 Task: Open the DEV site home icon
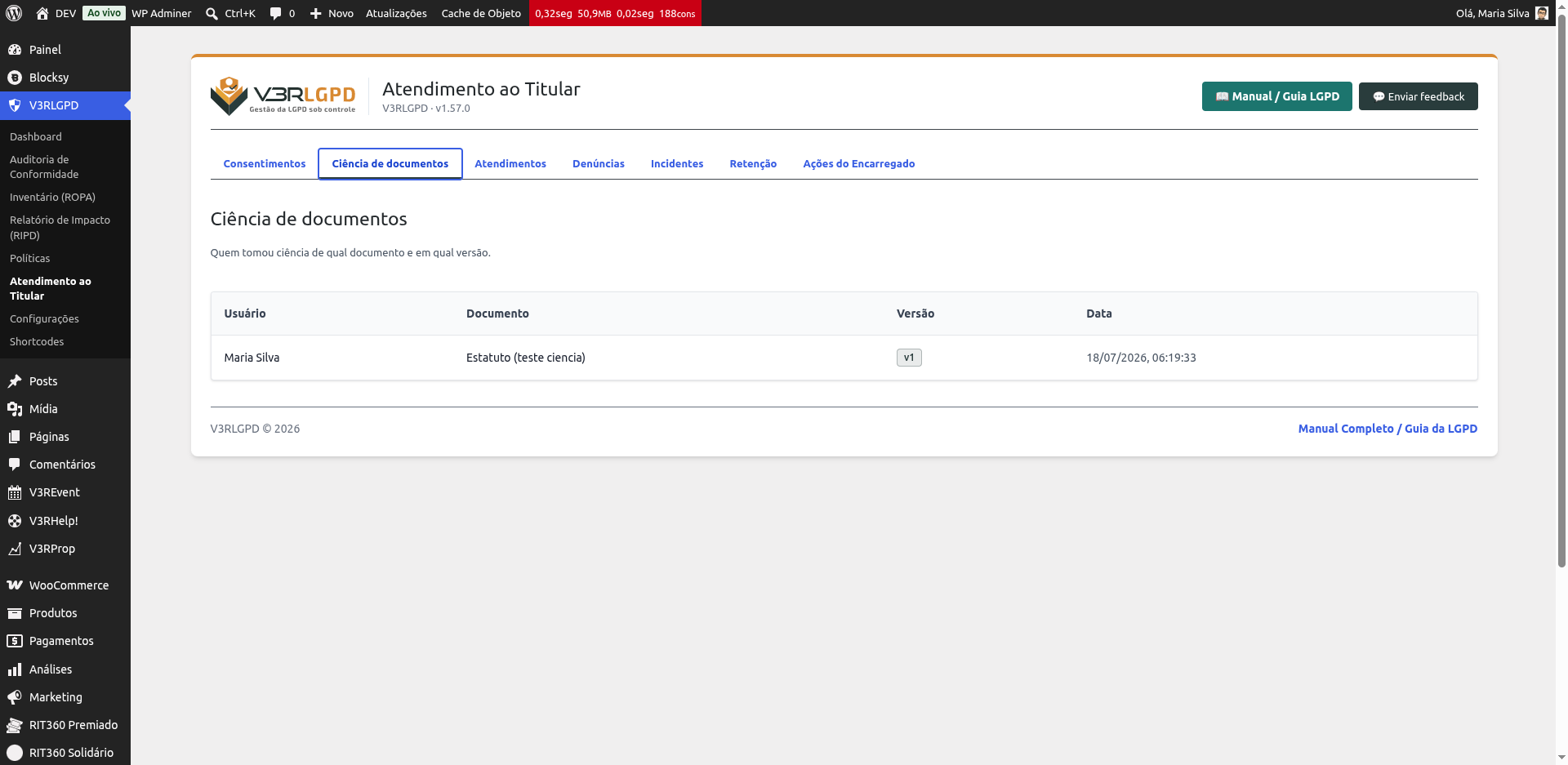(42, 13)
